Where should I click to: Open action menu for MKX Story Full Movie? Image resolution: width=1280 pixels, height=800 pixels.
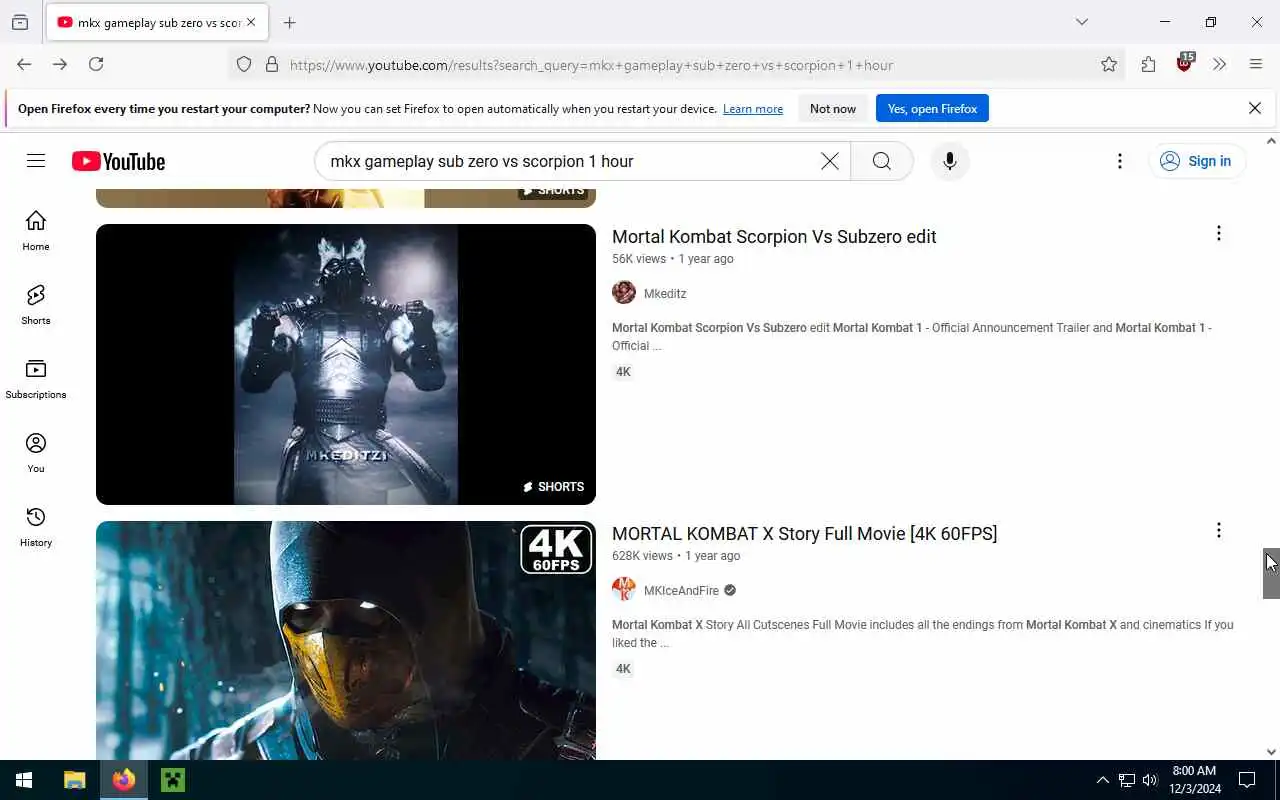click(1218, 530)
